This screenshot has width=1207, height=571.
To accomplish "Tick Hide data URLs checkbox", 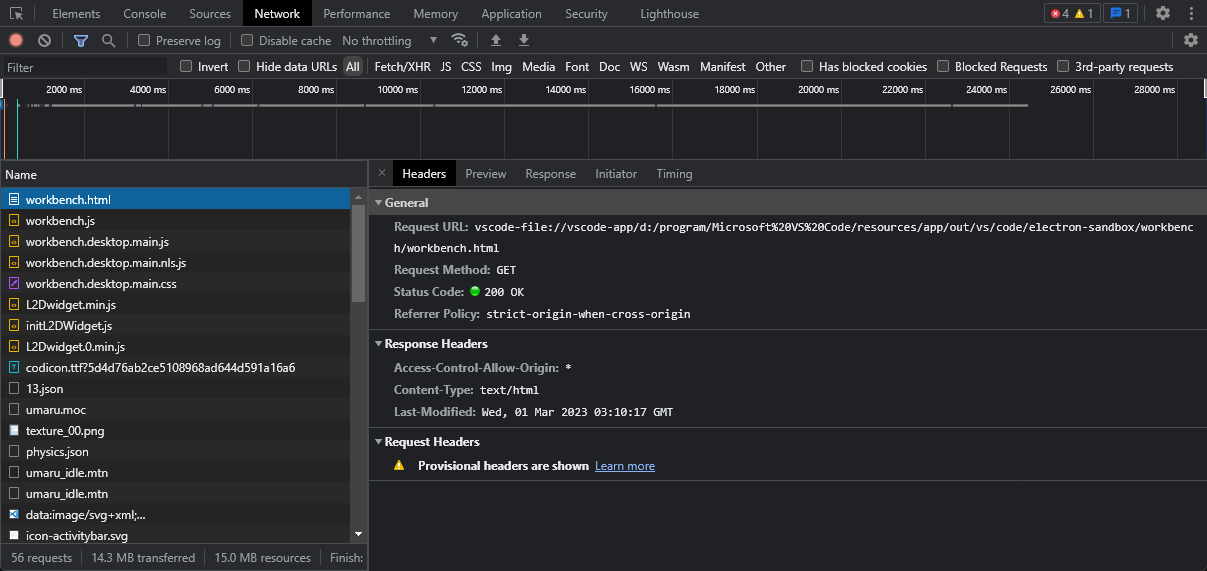I will pos(244,66).
